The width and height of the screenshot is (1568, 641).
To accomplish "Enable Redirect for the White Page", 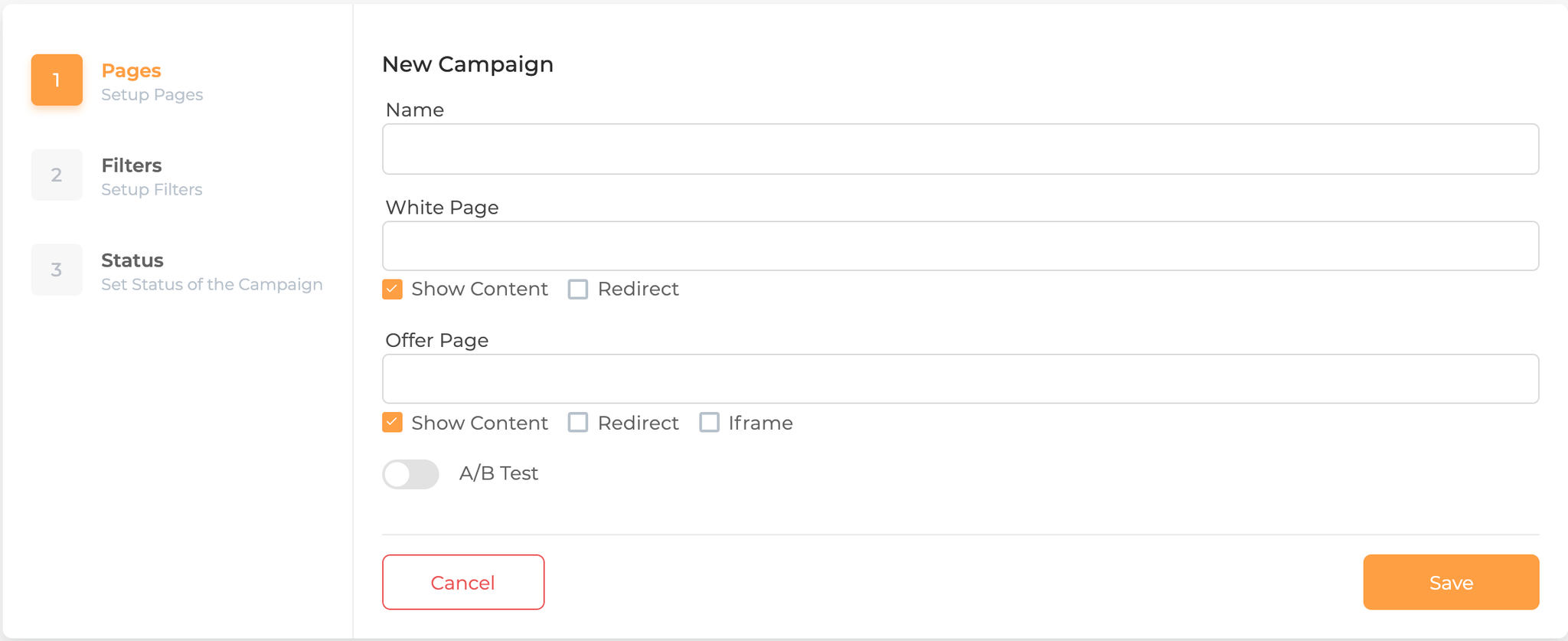I will [578, 289].
